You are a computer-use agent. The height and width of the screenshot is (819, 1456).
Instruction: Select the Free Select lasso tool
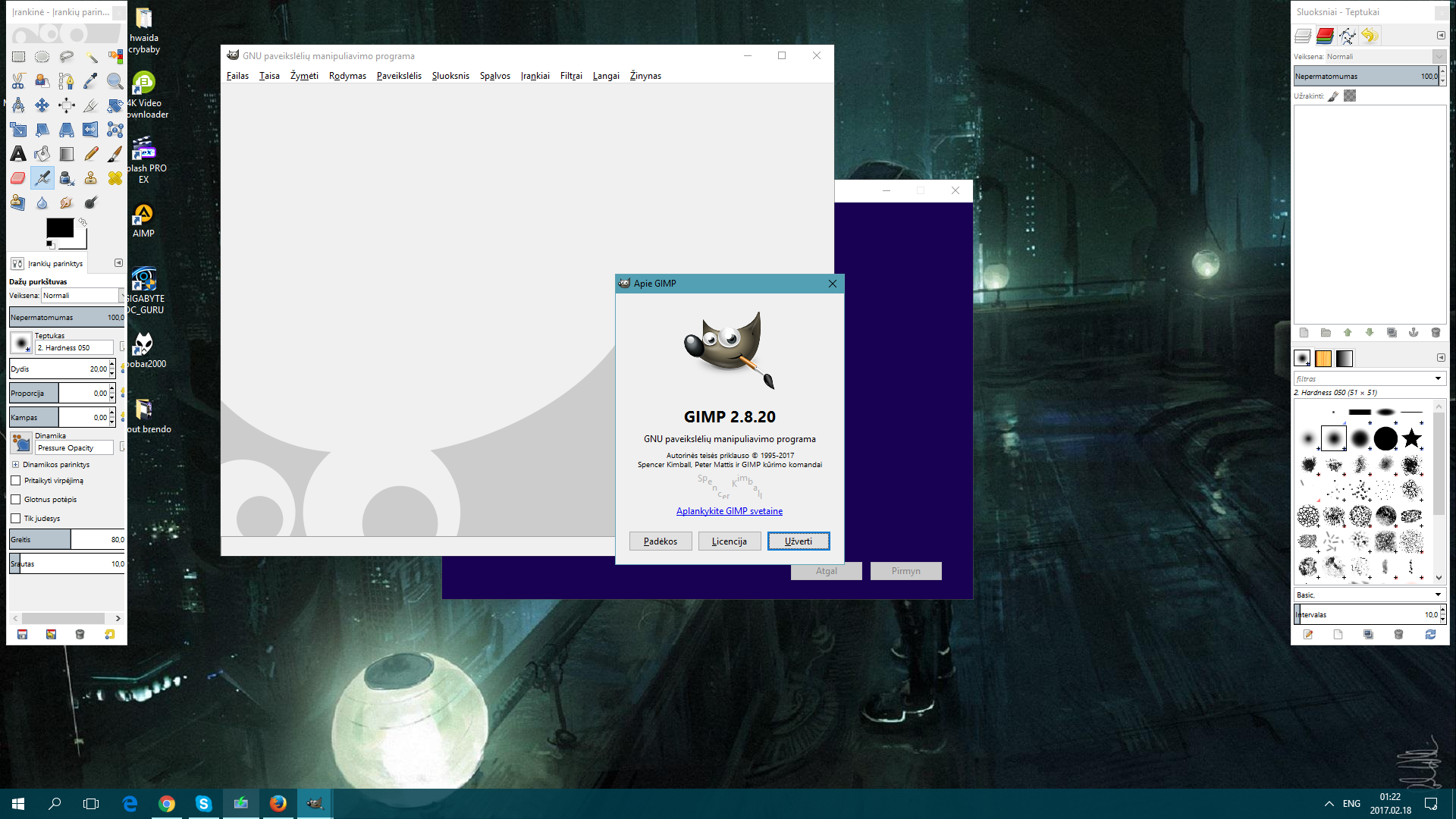pos(67,57)
